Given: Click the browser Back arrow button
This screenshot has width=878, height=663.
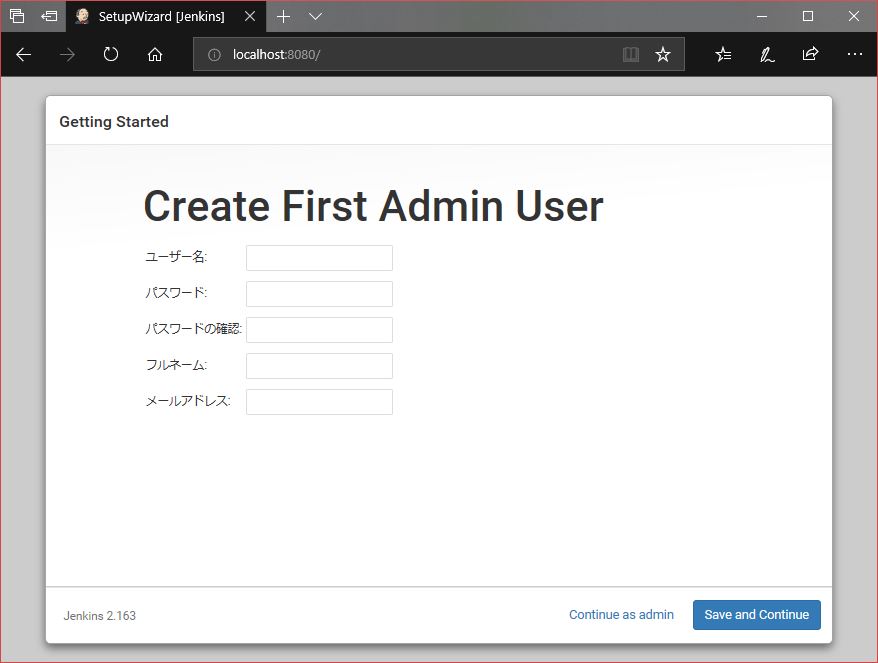Looking at the screenshot, I should click(24, 55).
